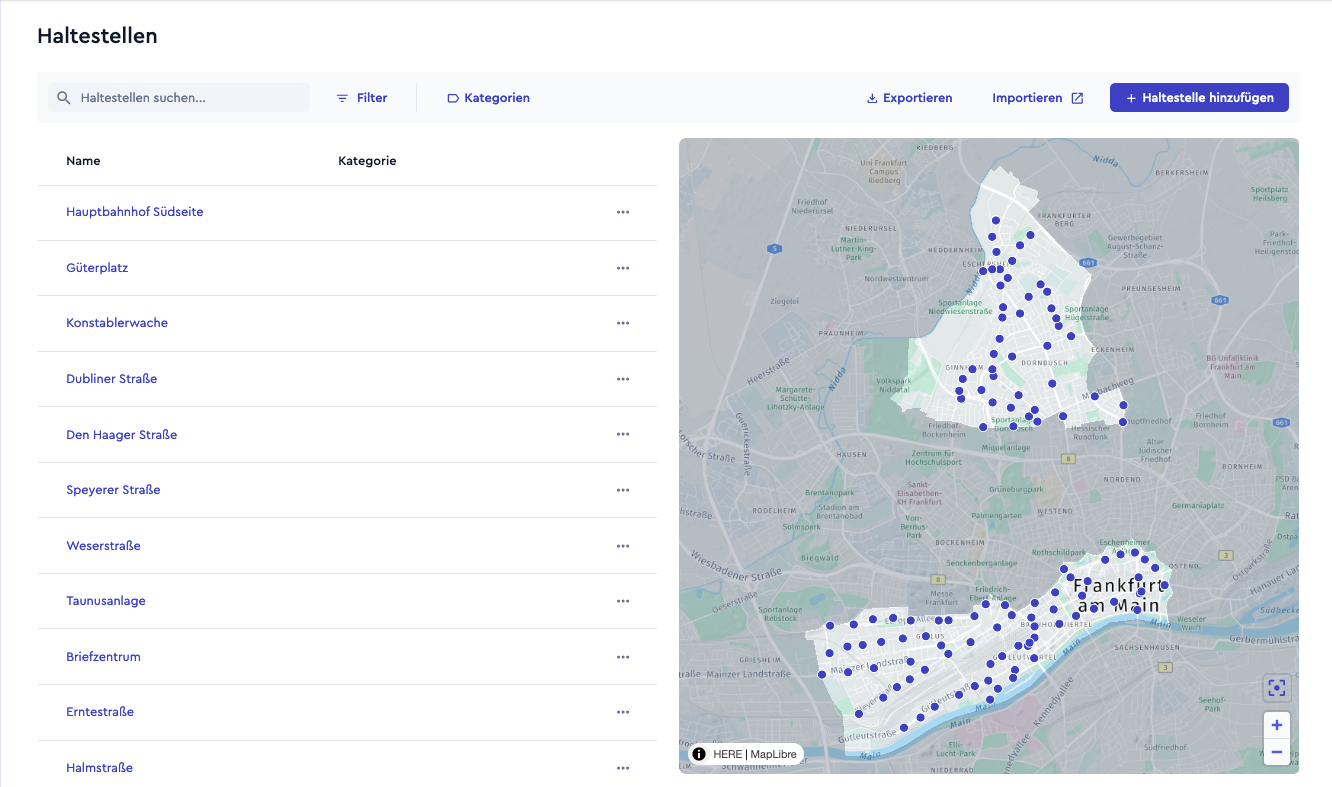Open options menu for Halmstraße row
The image size is (1332, 787).
click(623, 768)
